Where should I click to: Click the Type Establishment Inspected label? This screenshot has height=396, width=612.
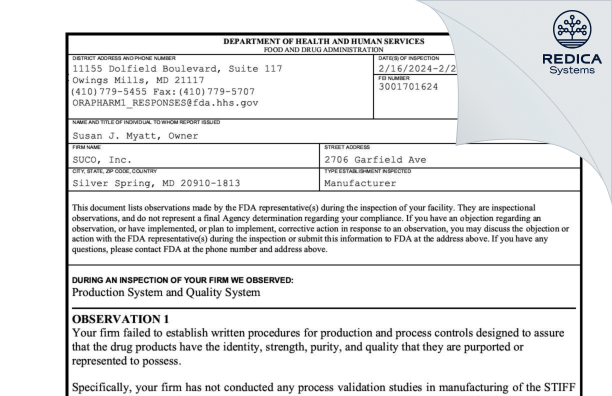tap(367, 171)
